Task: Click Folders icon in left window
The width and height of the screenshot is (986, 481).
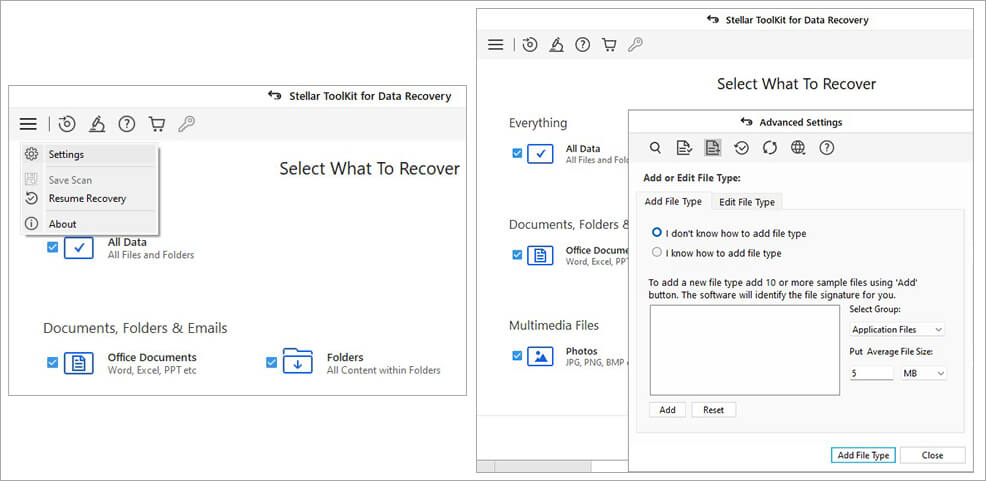Action: point(297,361)
